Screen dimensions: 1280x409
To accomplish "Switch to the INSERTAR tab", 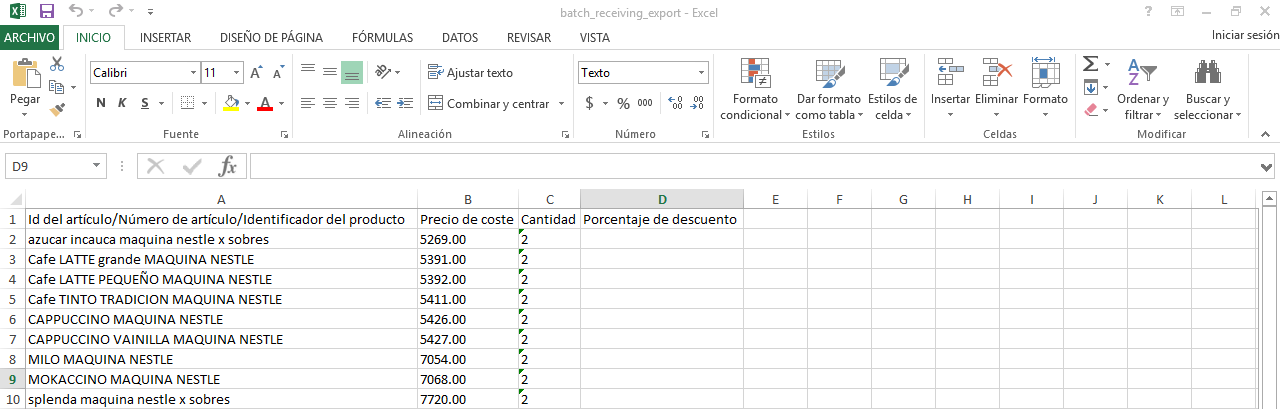I will [166, 38].
